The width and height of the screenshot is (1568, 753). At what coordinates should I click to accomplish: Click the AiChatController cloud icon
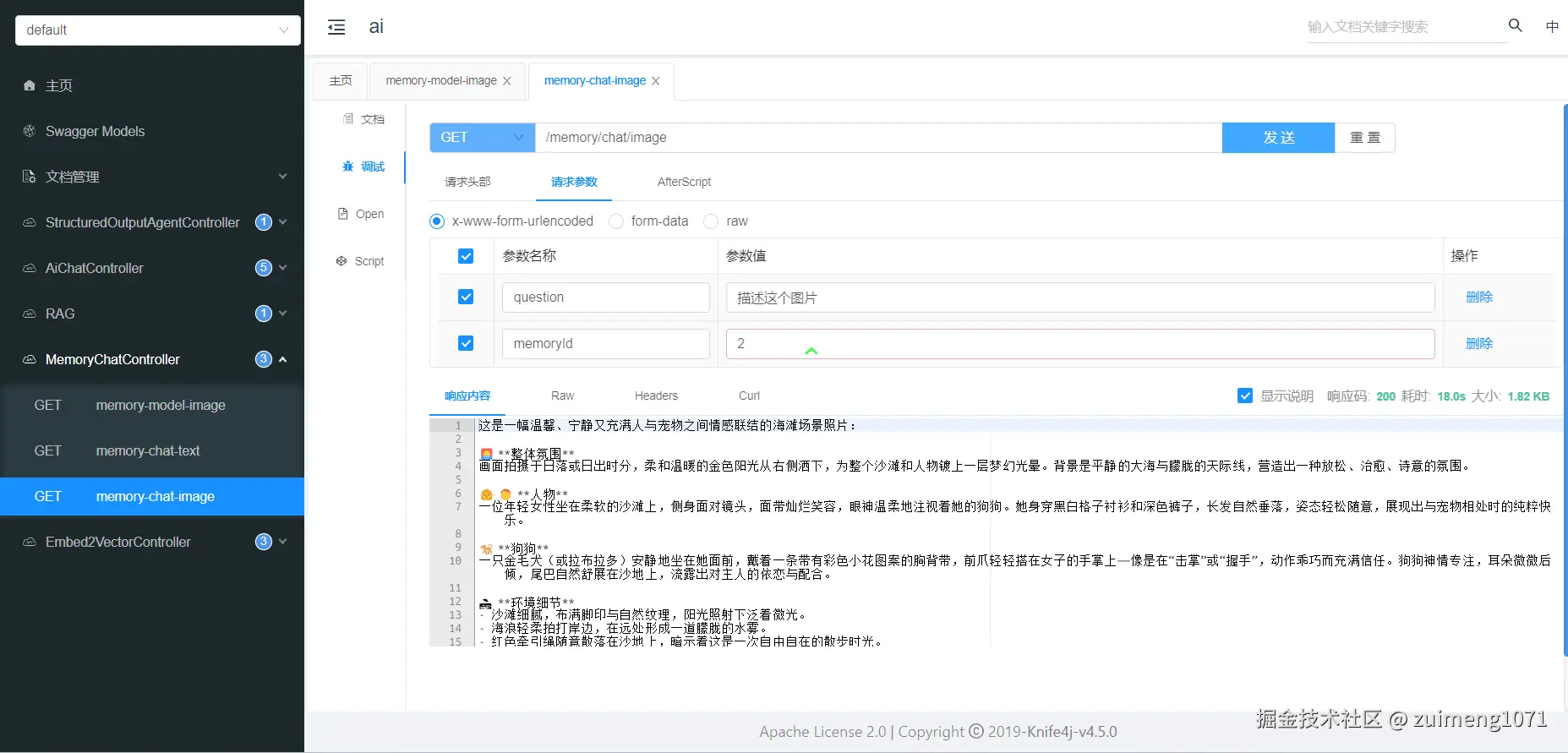pos(30,268)
